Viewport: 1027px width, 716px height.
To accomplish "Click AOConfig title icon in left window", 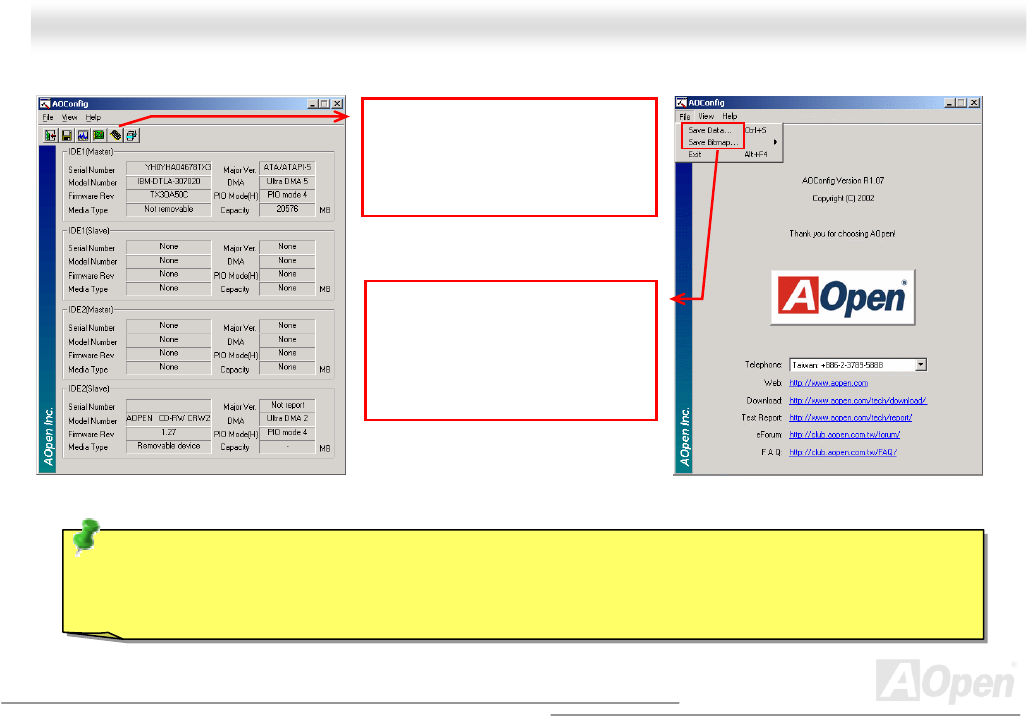I will (x=45, y=104).
